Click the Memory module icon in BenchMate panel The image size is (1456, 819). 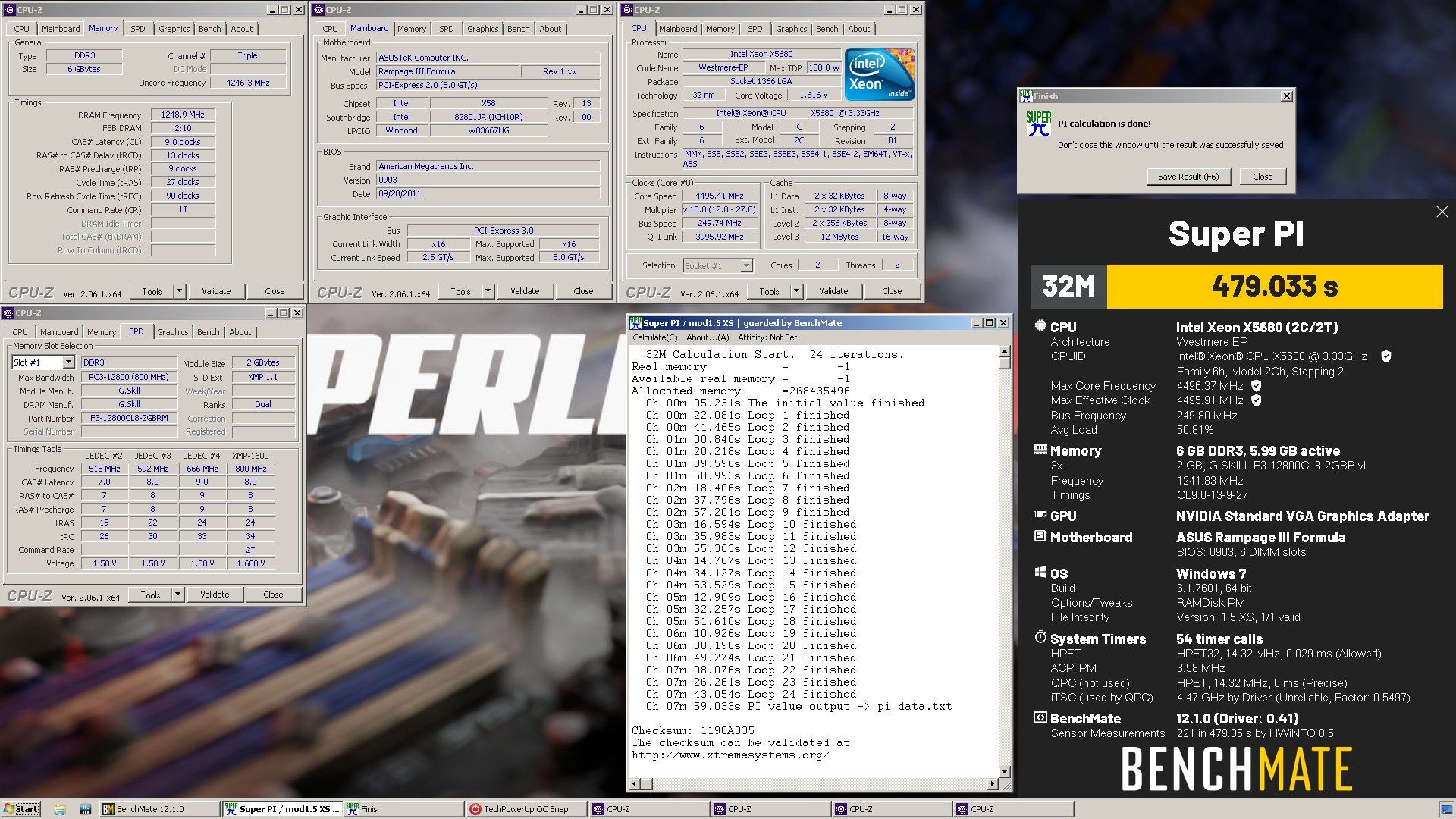(1040, 450)
